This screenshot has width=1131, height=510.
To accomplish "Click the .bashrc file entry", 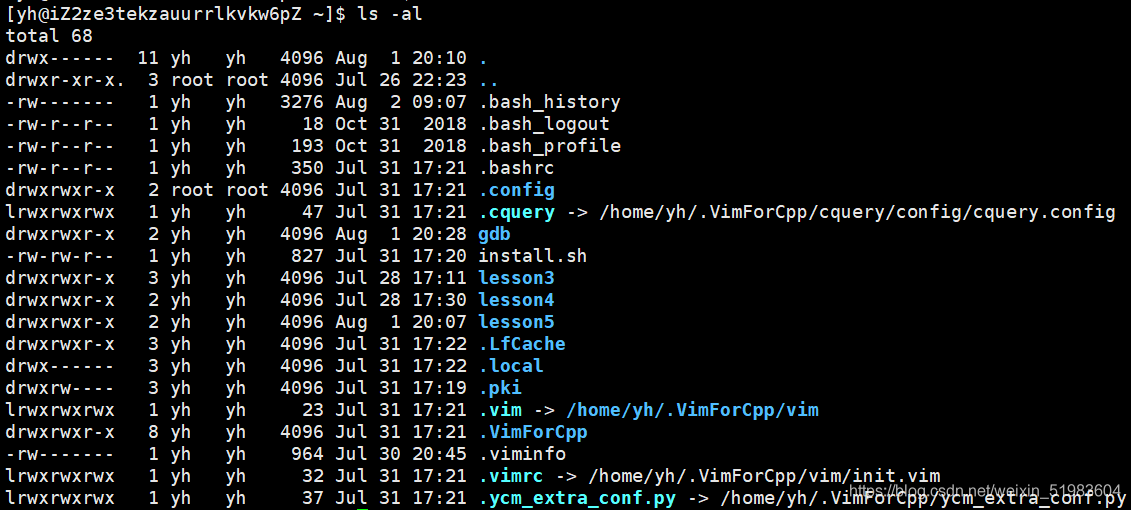I will point(516,168).
